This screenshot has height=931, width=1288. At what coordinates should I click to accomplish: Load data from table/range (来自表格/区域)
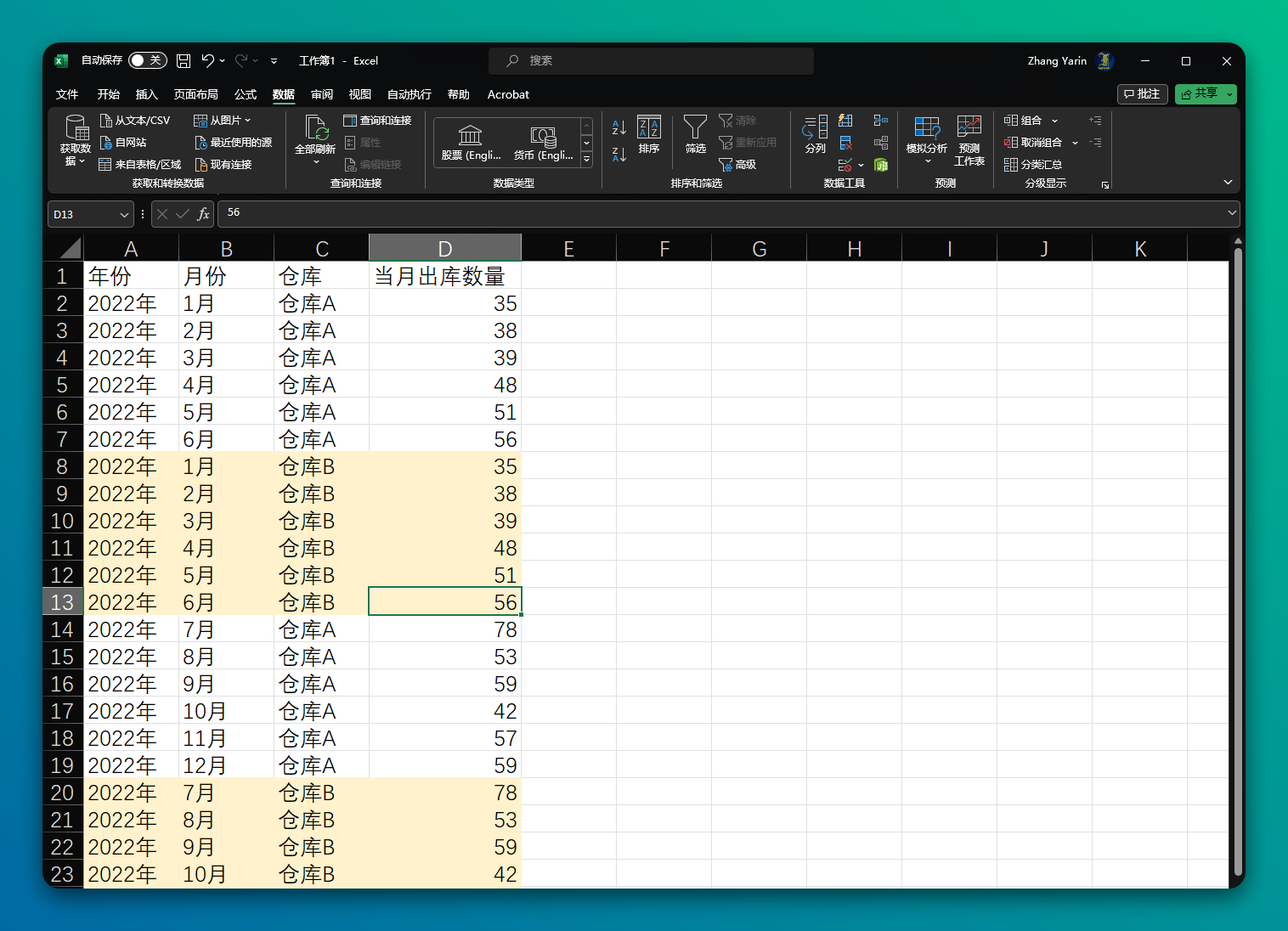[x=140, y=165]
